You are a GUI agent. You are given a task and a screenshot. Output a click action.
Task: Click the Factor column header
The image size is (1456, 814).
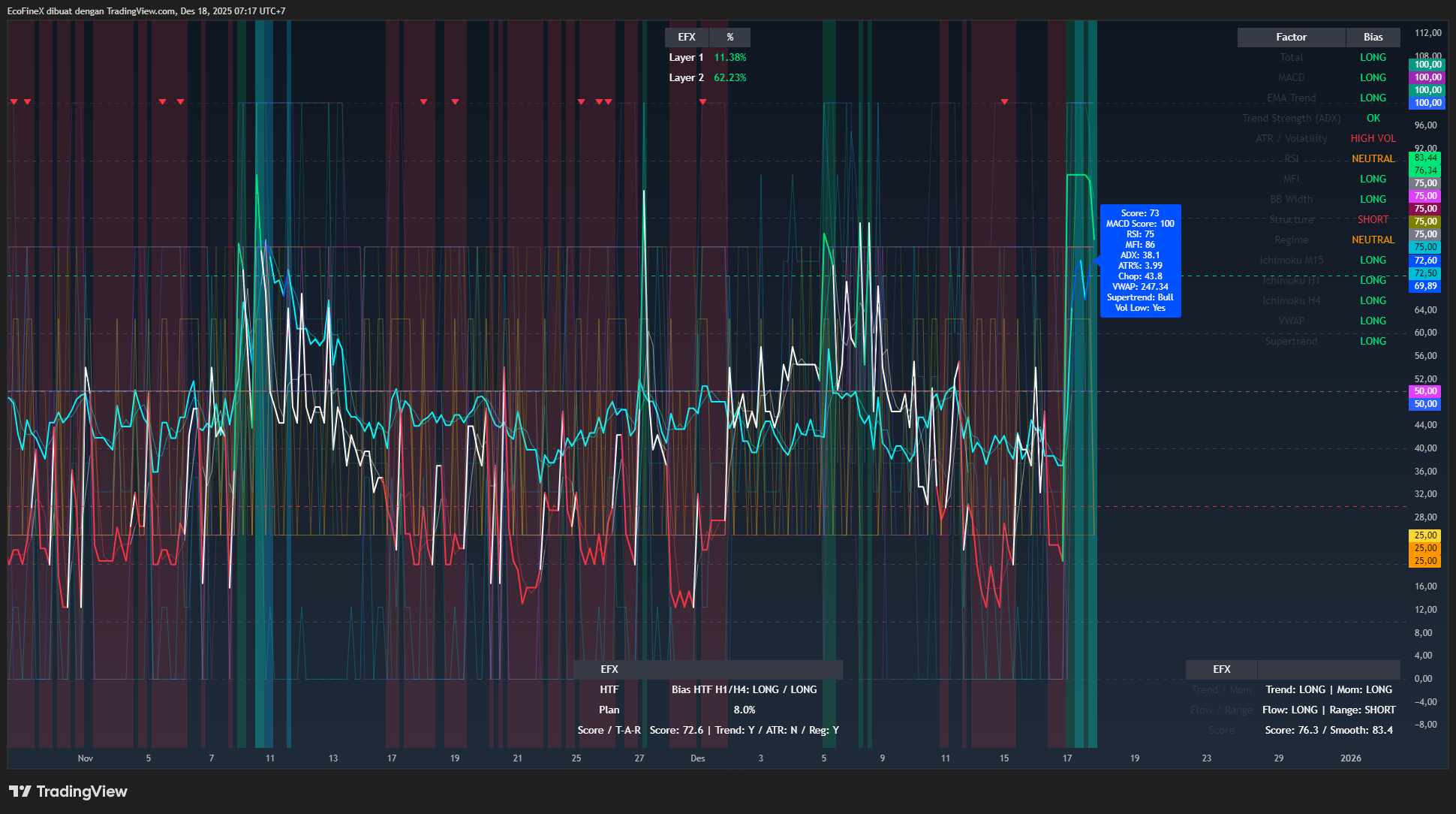click(1291, 37)
